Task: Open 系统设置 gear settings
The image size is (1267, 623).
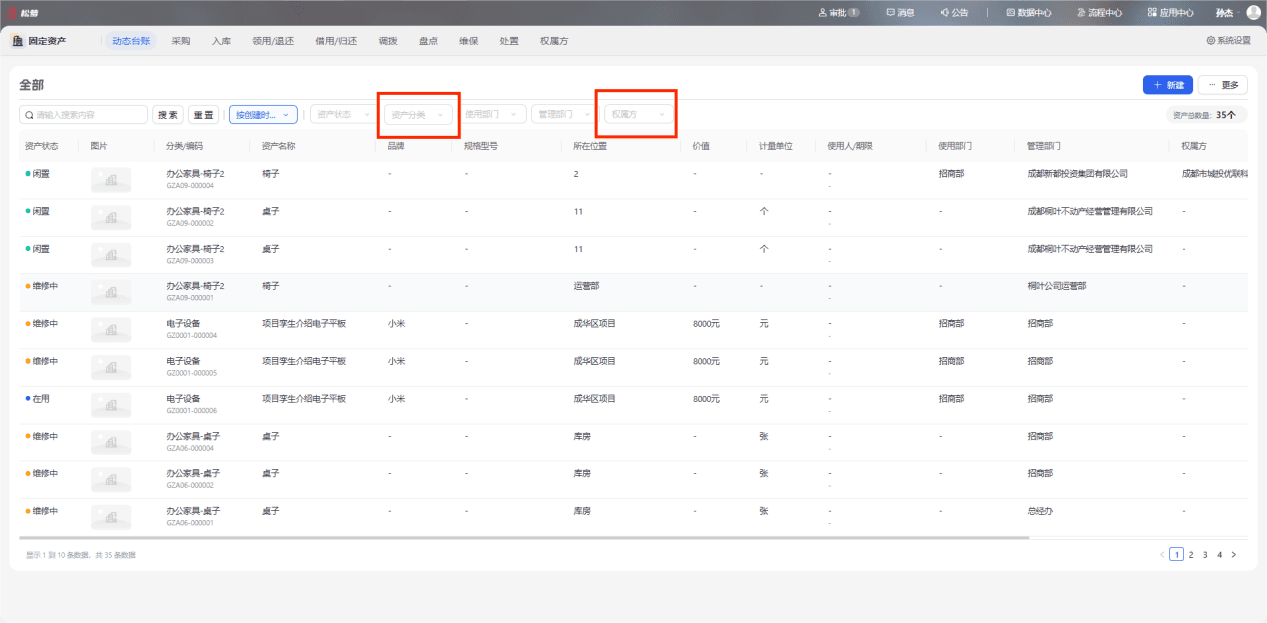Action: [1211, 41]
